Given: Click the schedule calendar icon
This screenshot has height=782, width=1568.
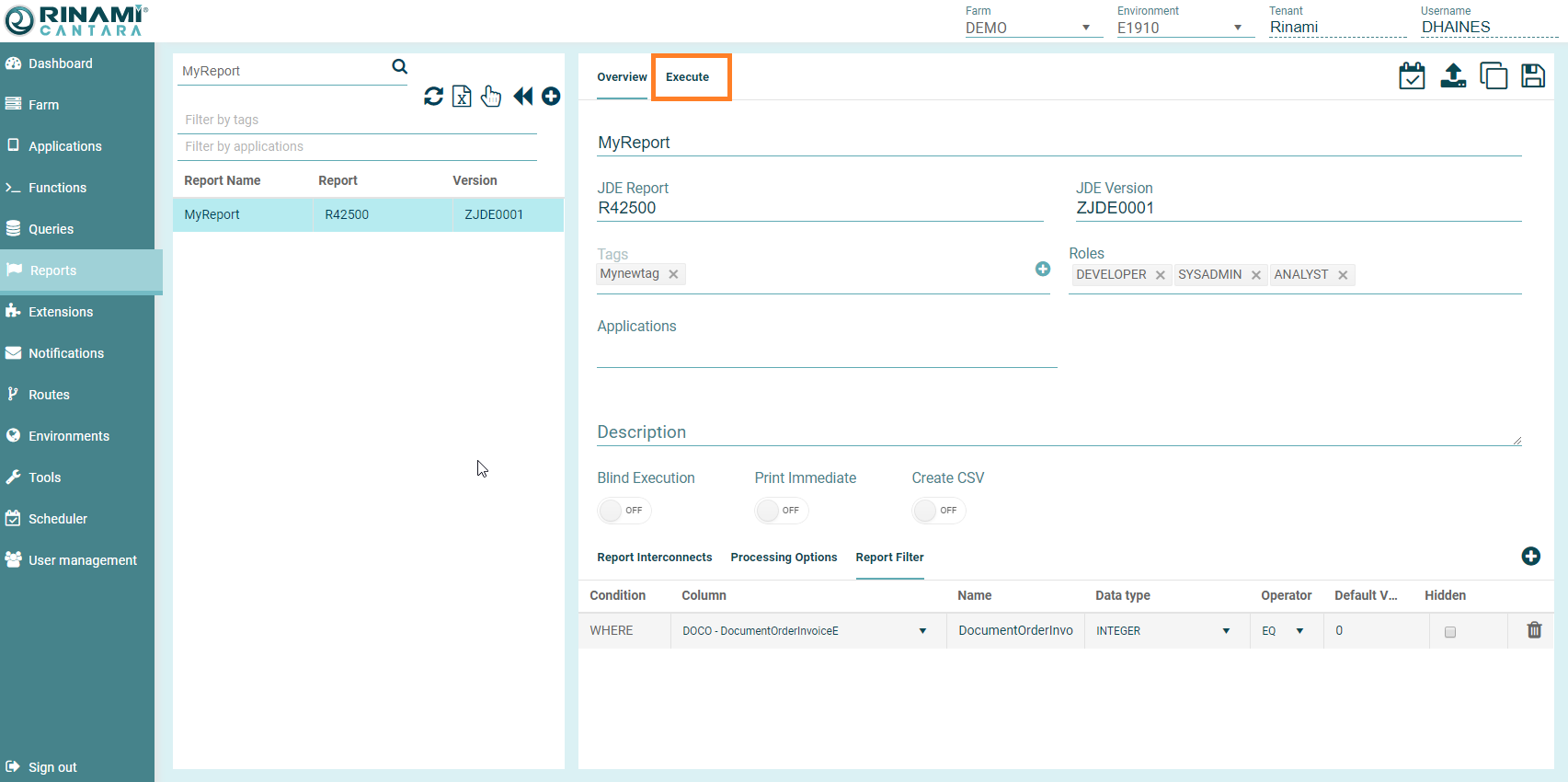Looking at the screenshot, I should [x=1412, y=75].
